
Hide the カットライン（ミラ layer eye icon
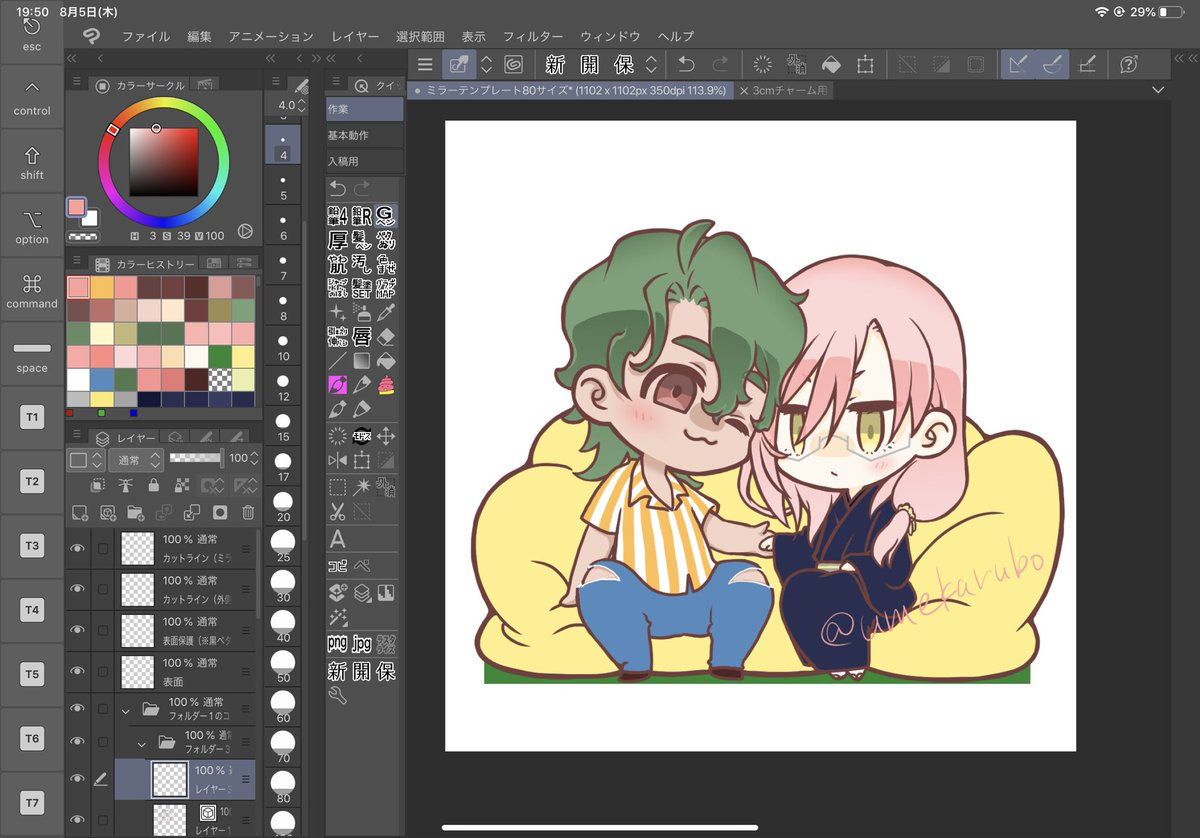pyautogui.click(x=77, y=548)
